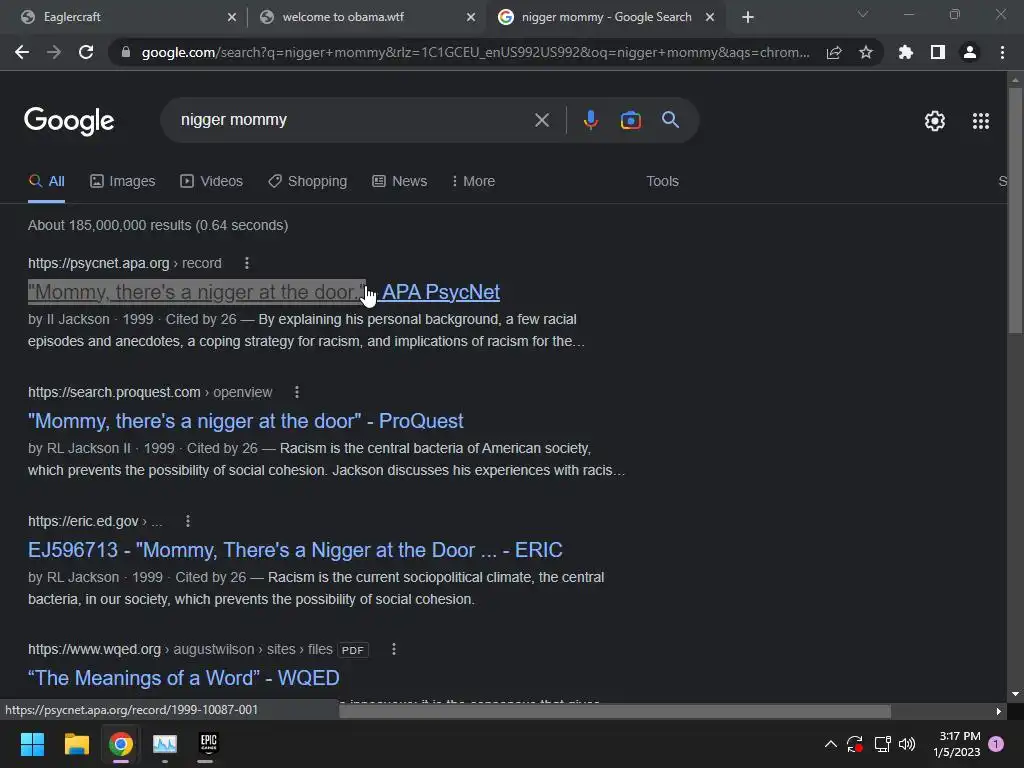Click the scroll down arrow
The width and height of the screenshot is (1024, 768).
pyautogui.click(x=1015, y=694)
